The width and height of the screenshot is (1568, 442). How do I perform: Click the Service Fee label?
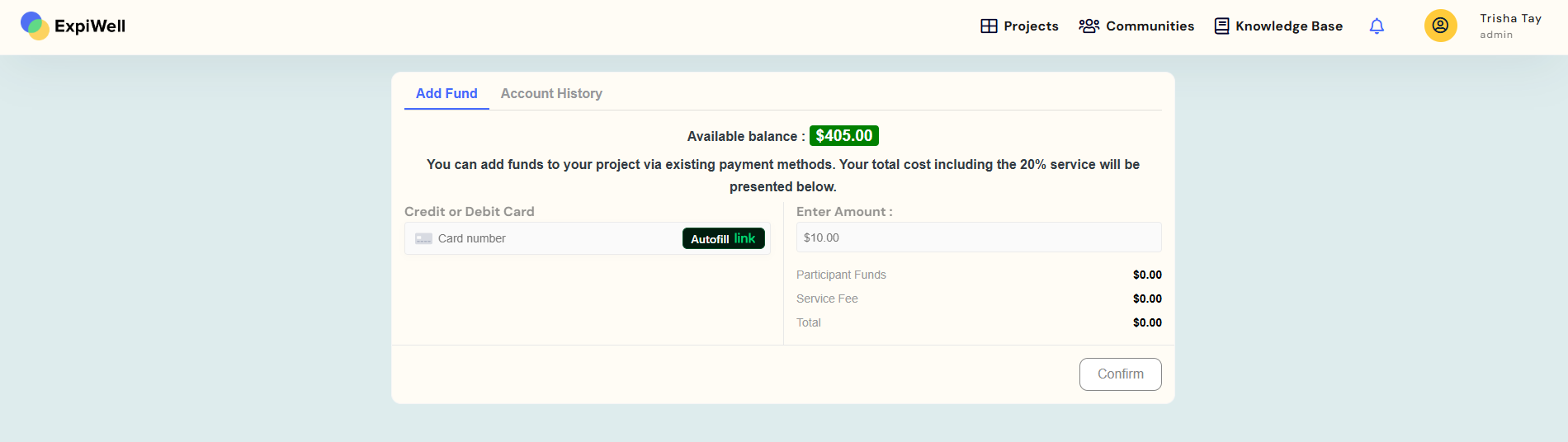coord(827,299)
